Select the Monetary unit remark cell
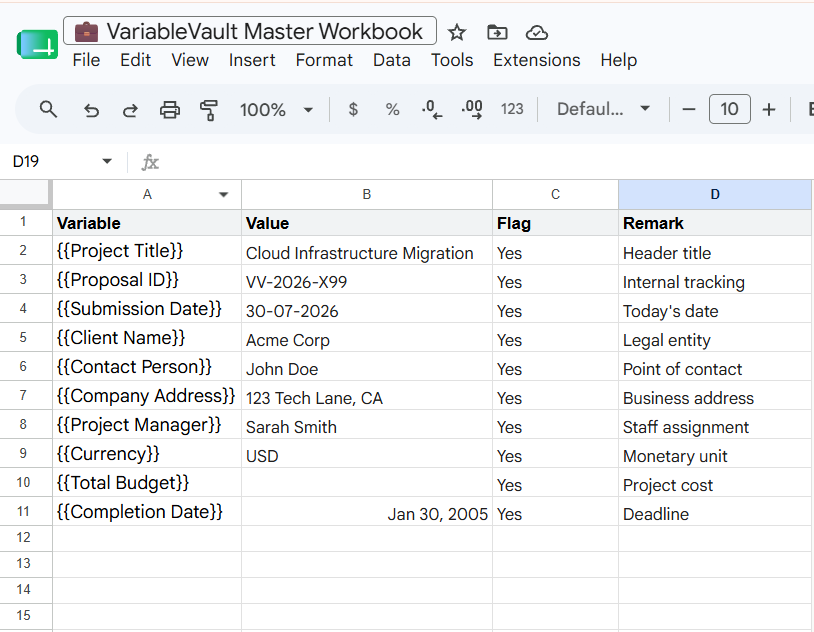Image resolution: width=814 pixels, height=632 pixels. pos(715,454)
